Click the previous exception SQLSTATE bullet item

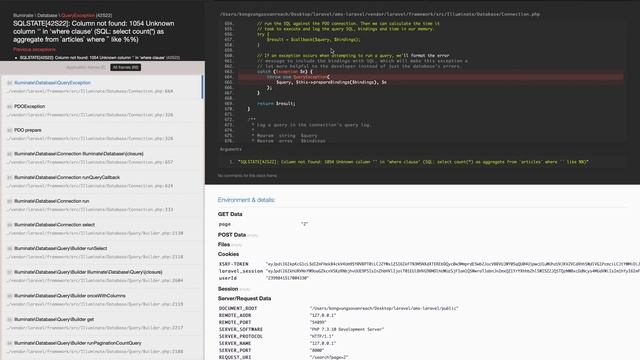pos(100,58)
